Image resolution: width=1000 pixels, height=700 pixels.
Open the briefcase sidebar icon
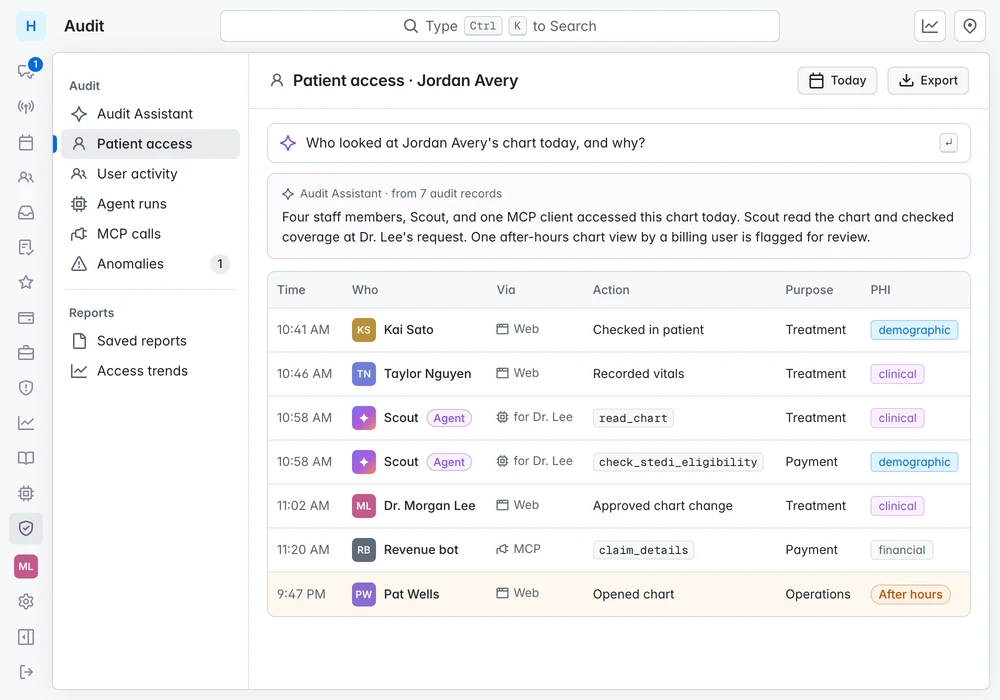coord(26,353)
